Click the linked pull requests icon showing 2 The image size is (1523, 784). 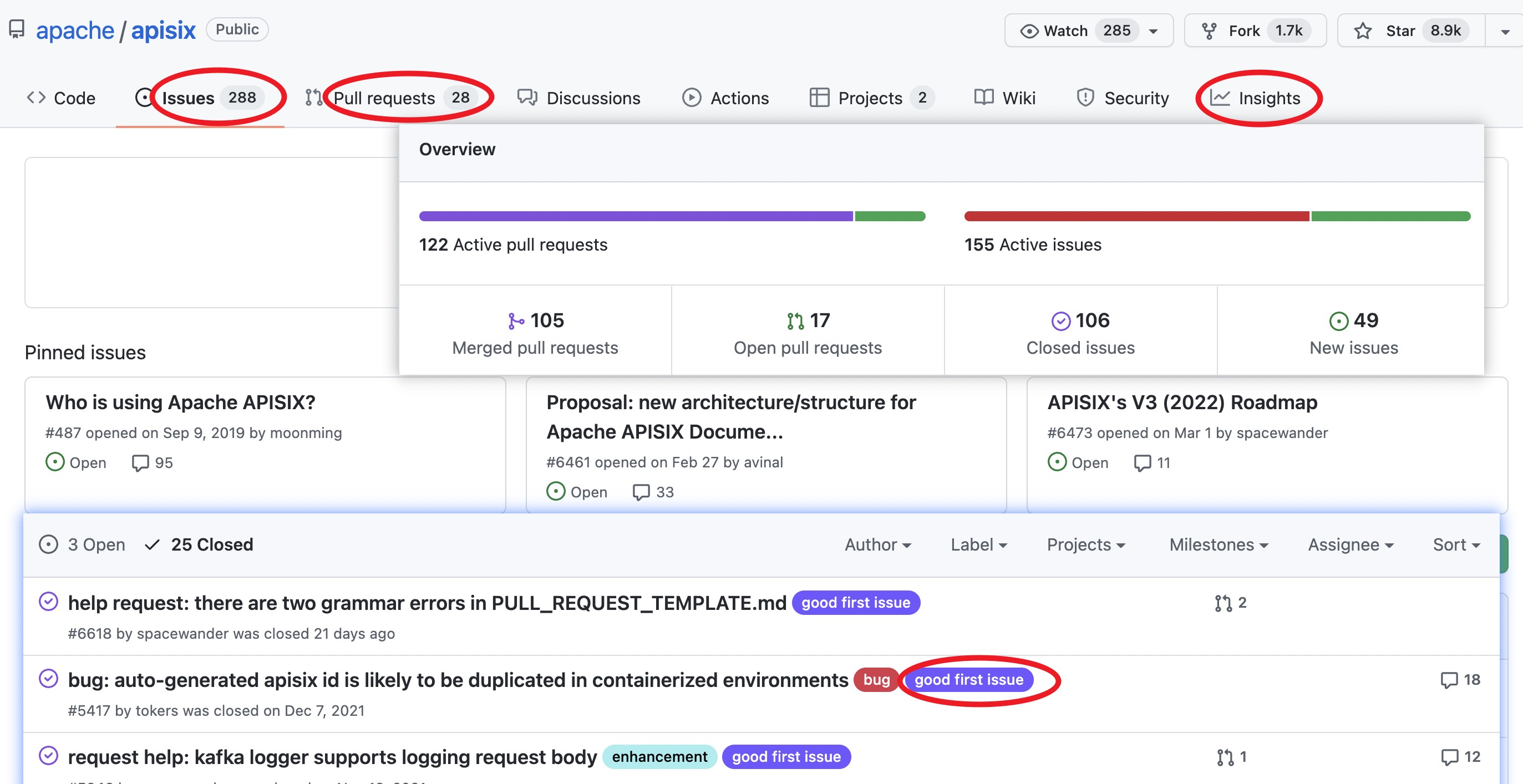[1224, 603]
